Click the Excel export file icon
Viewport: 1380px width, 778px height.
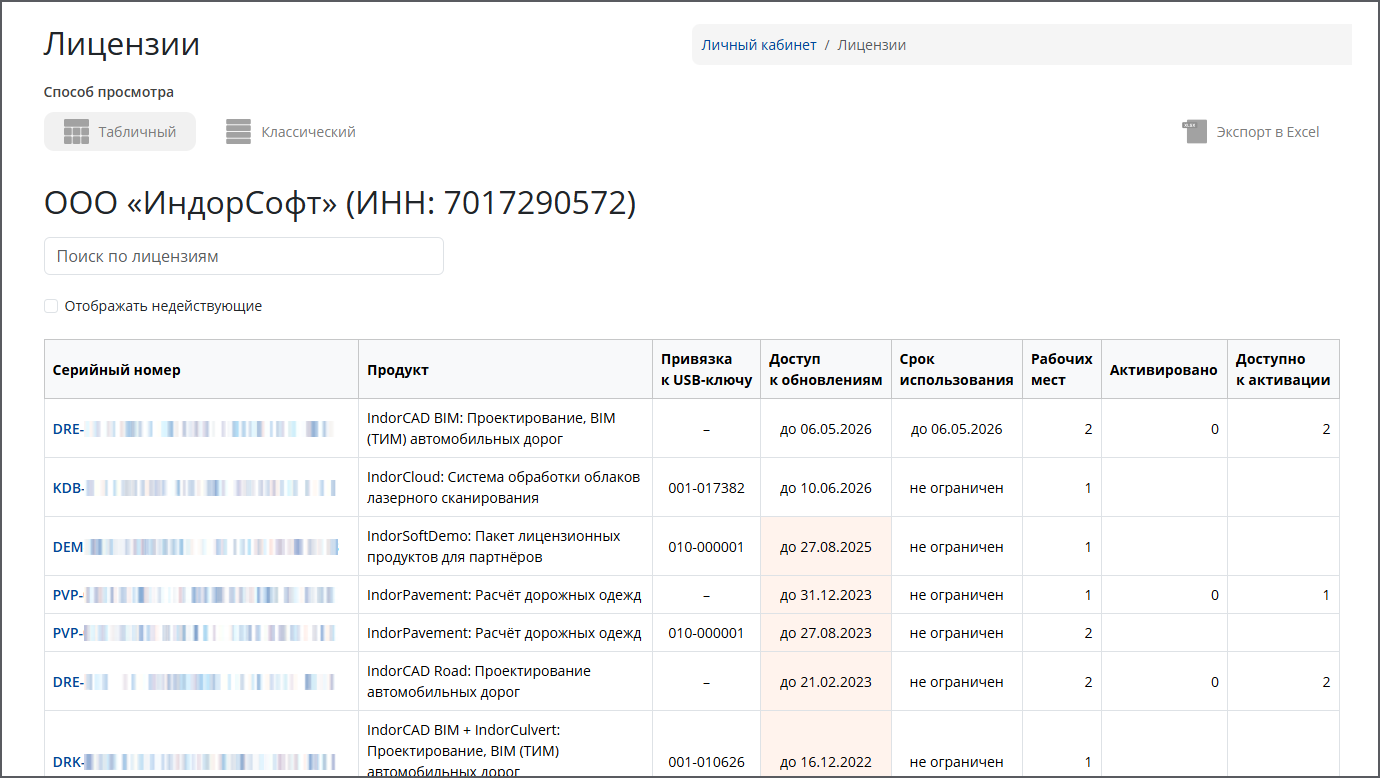pos(1194,132)
